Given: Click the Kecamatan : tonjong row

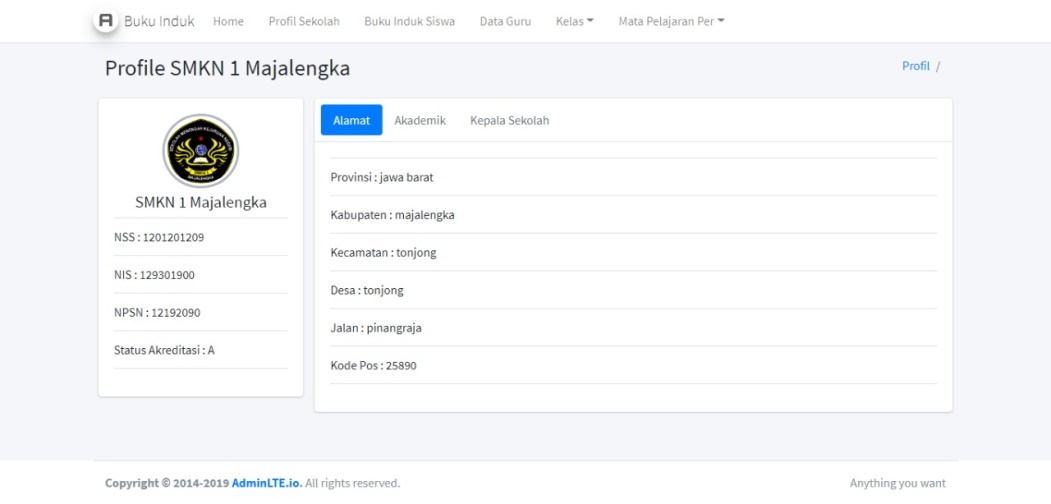Looking at the screenshot, I should (x=633, y=252).
